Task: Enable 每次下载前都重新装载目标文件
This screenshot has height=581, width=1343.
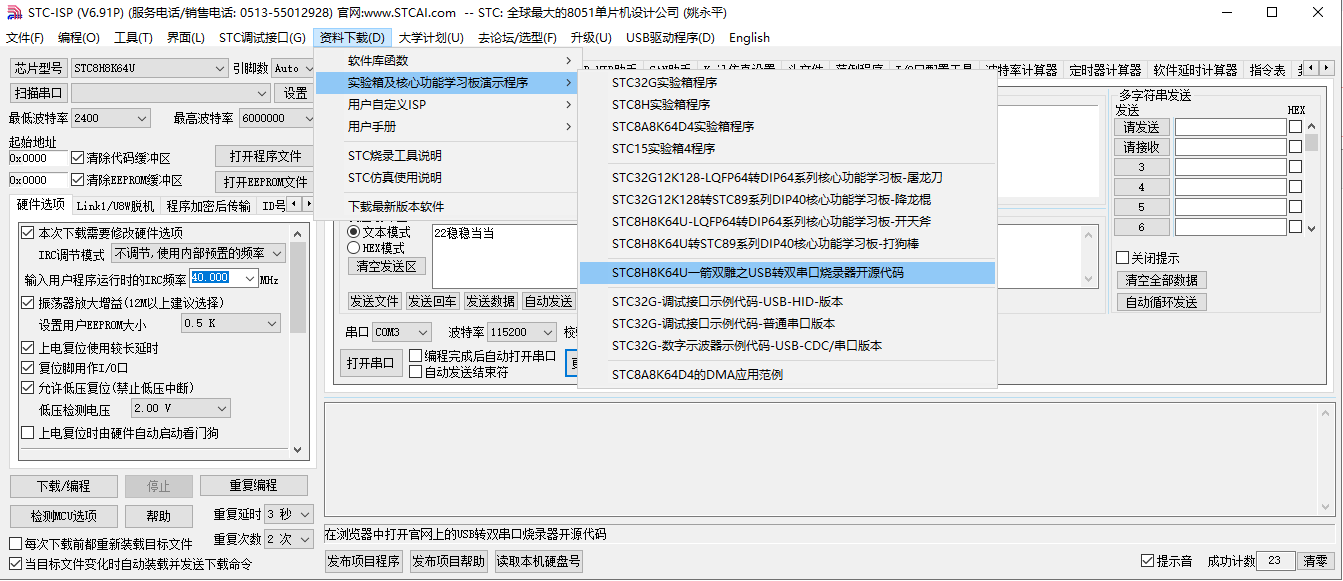Action: [x=15, y=544]
